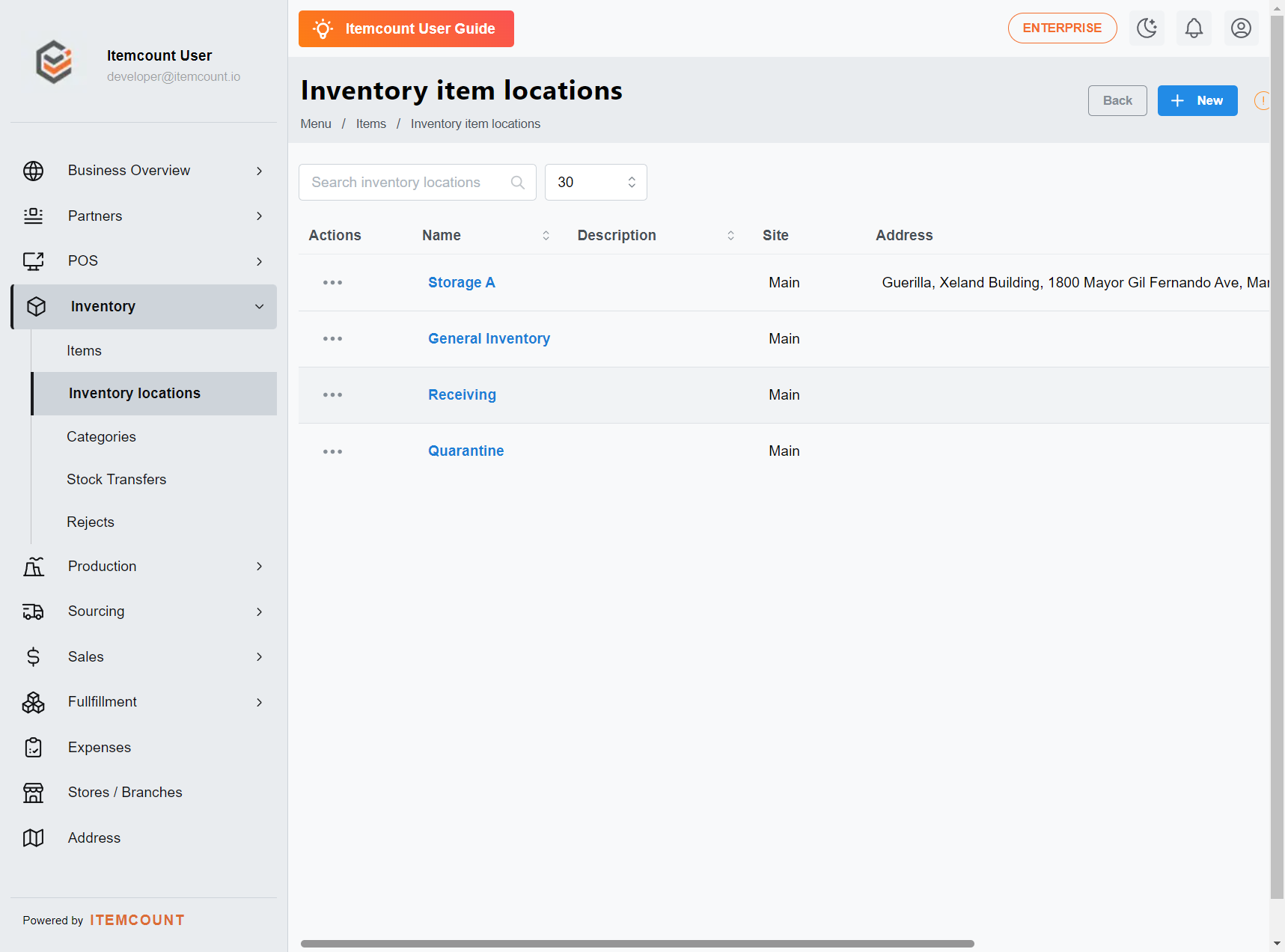The height and width of the screenshot is (952, 1285).
Task: Click the orange info alert icon
Action: coord(1262,100)
